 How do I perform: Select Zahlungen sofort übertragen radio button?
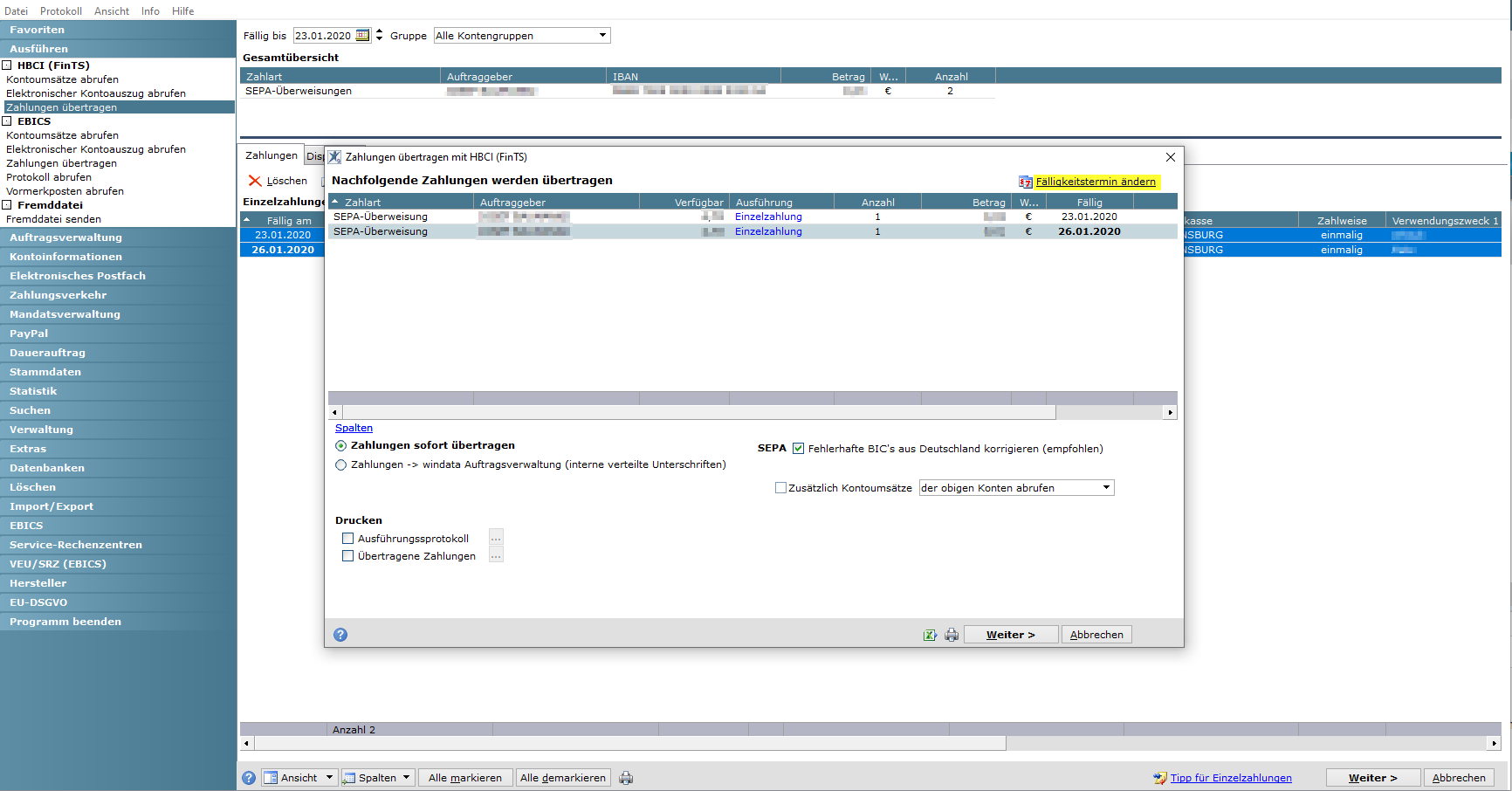341,445
